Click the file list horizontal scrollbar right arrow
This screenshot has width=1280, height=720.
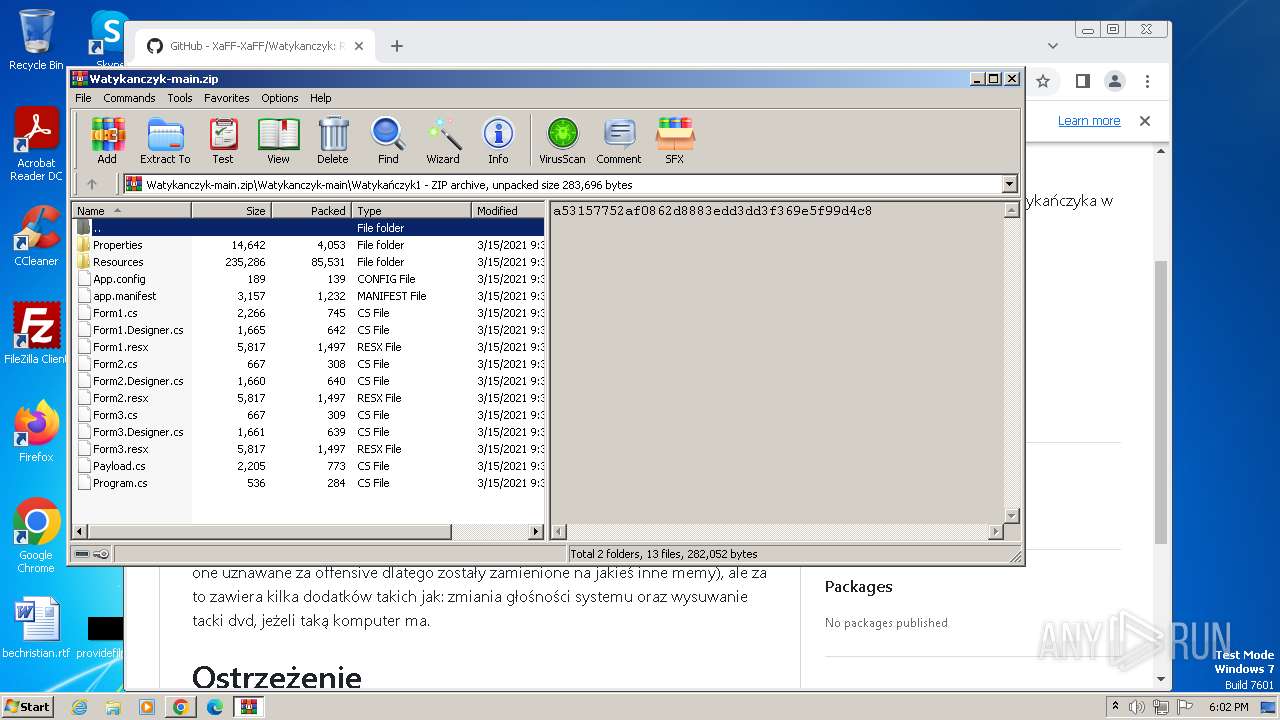coord(536,532)
